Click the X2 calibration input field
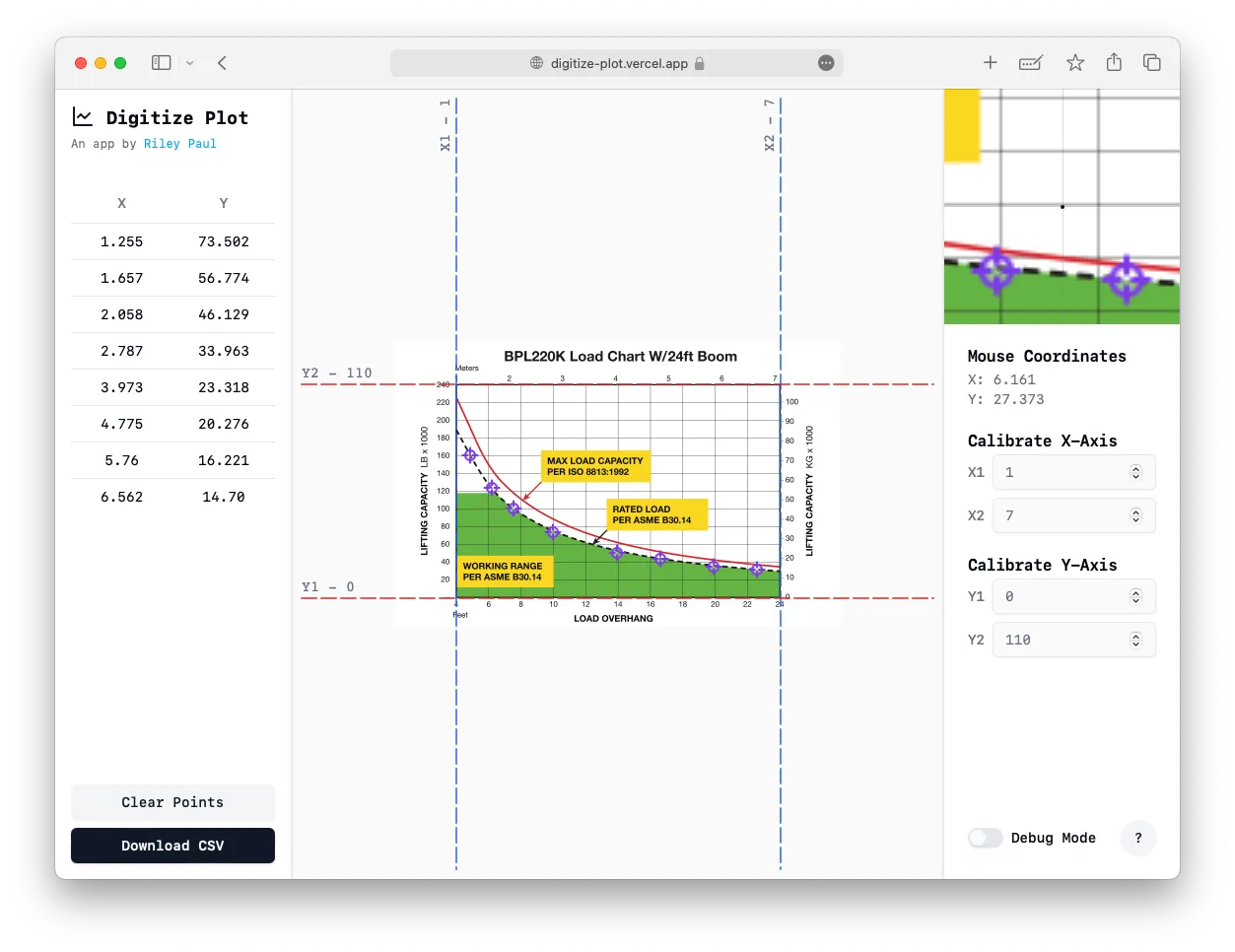The image size is (1235, 952). coord(1063,516)
